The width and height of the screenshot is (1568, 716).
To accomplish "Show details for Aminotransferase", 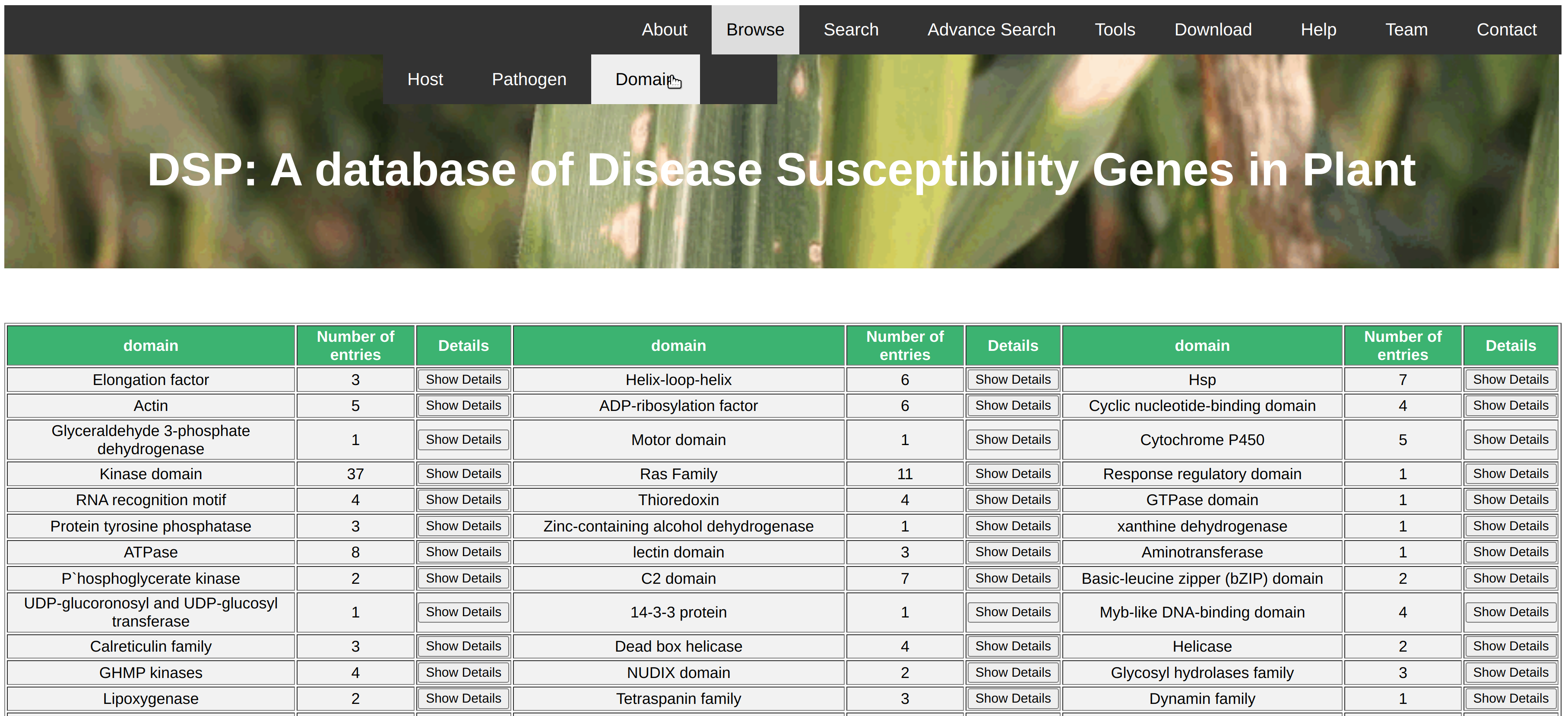I will [x=1511, y=552].
